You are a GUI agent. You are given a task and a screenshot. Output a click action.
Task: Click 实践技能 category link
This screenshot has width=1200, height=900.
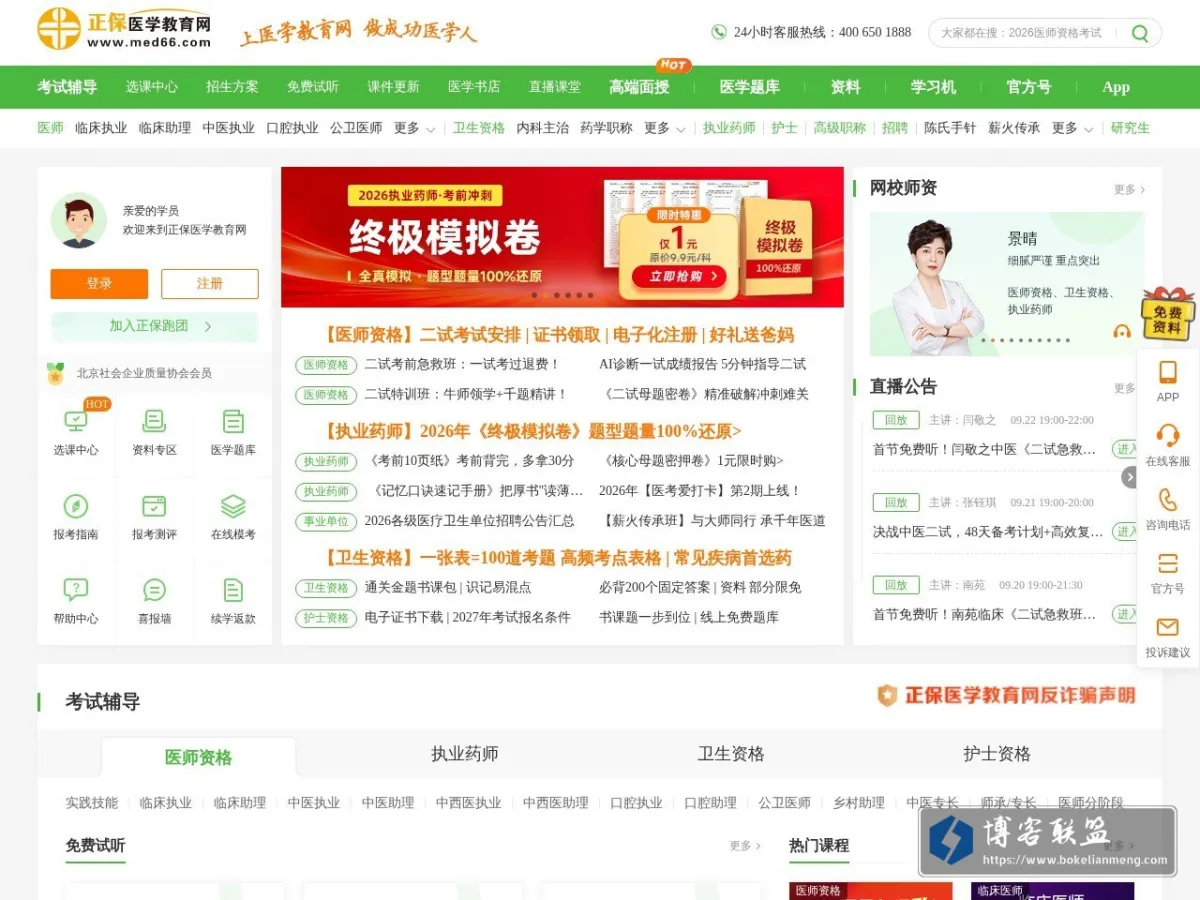pyautogui.click(x=92, y=803)
